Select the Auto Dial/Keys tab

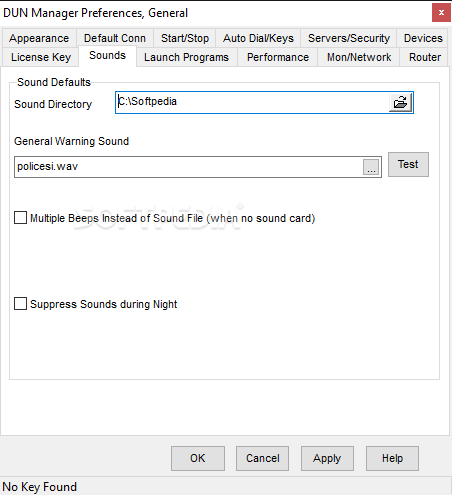click(x=258, y=38)
